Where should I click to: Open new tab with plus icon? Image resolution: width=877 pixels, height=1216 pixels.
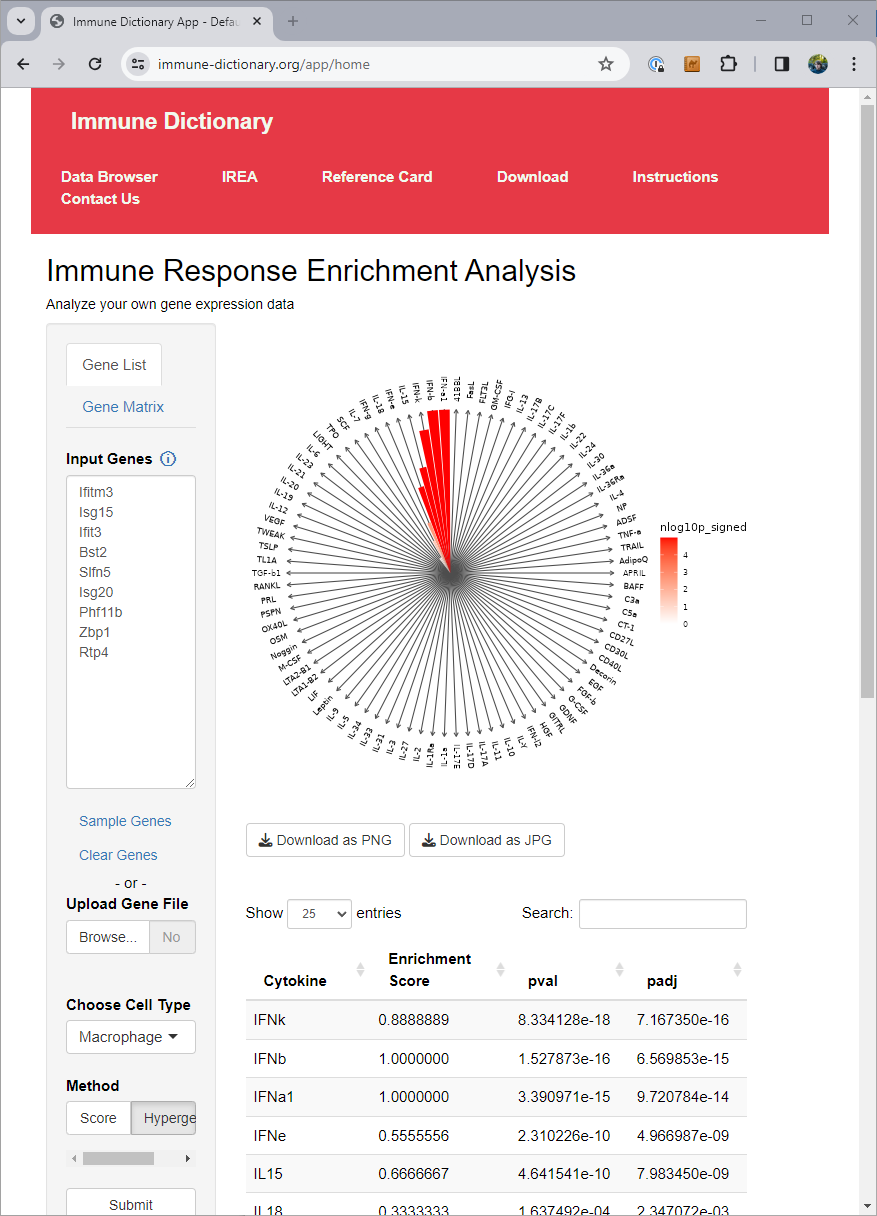[x=293, y=21]
